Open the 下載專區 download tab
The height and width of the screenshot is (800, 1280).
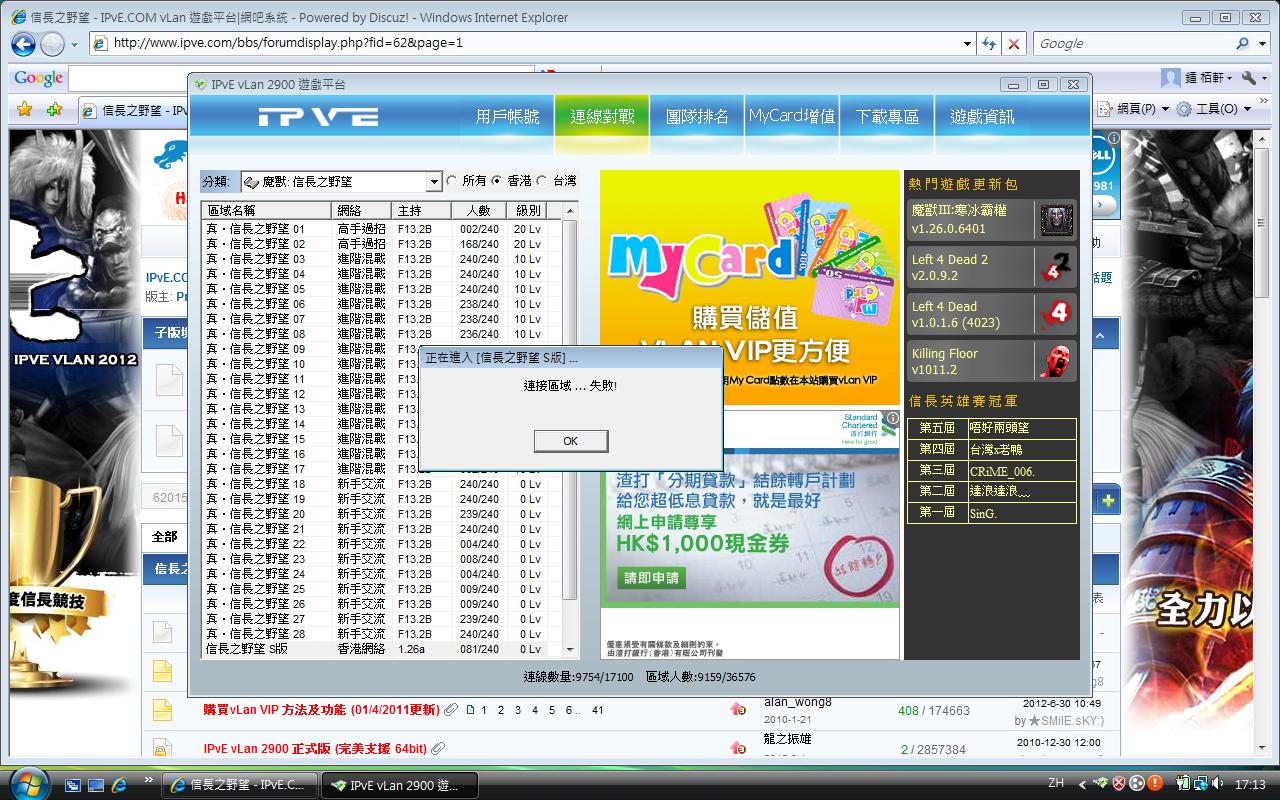(x=887, y=117)
